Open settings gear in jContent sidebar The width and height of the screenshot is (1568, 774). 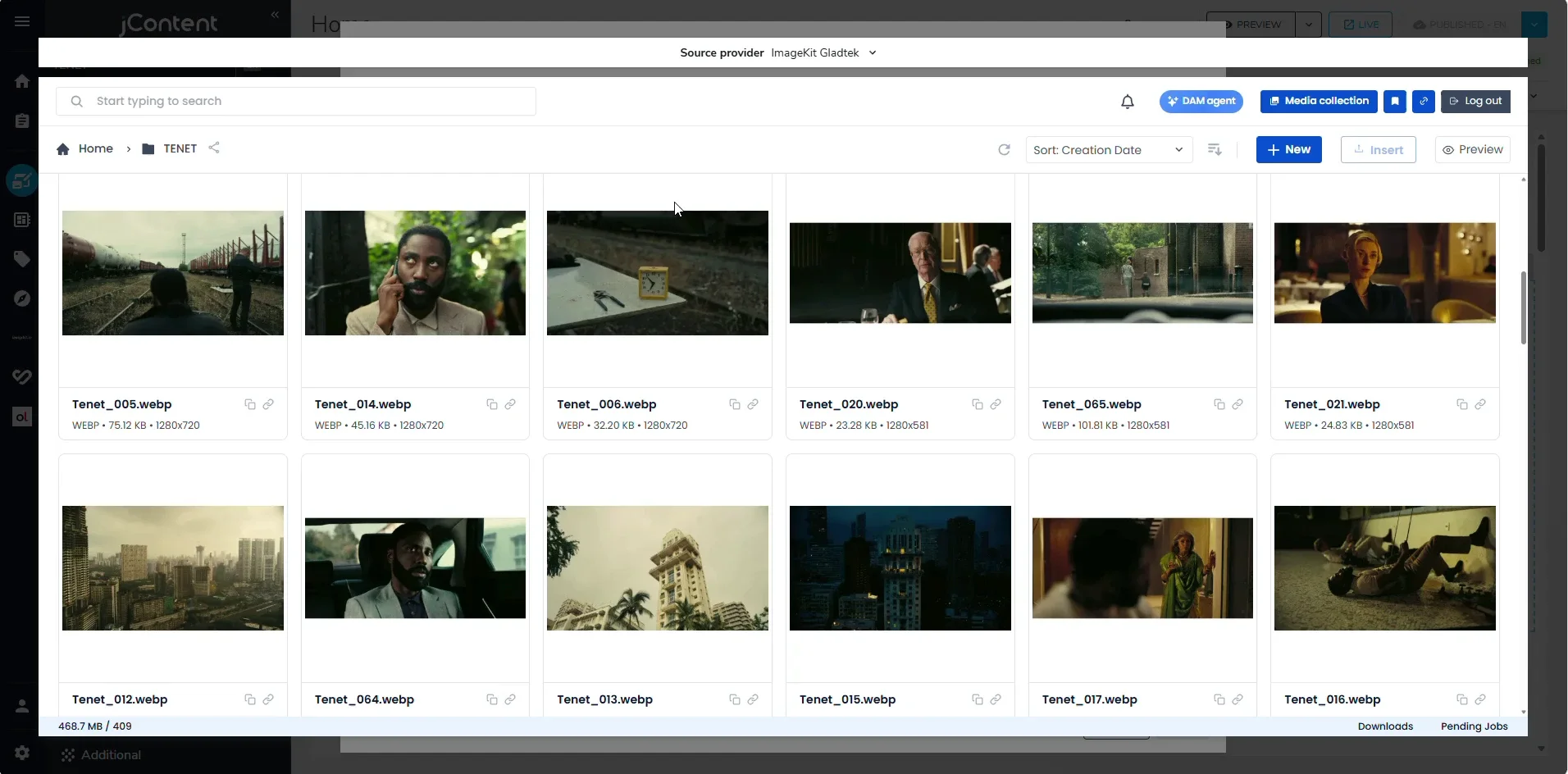point(22,753)
